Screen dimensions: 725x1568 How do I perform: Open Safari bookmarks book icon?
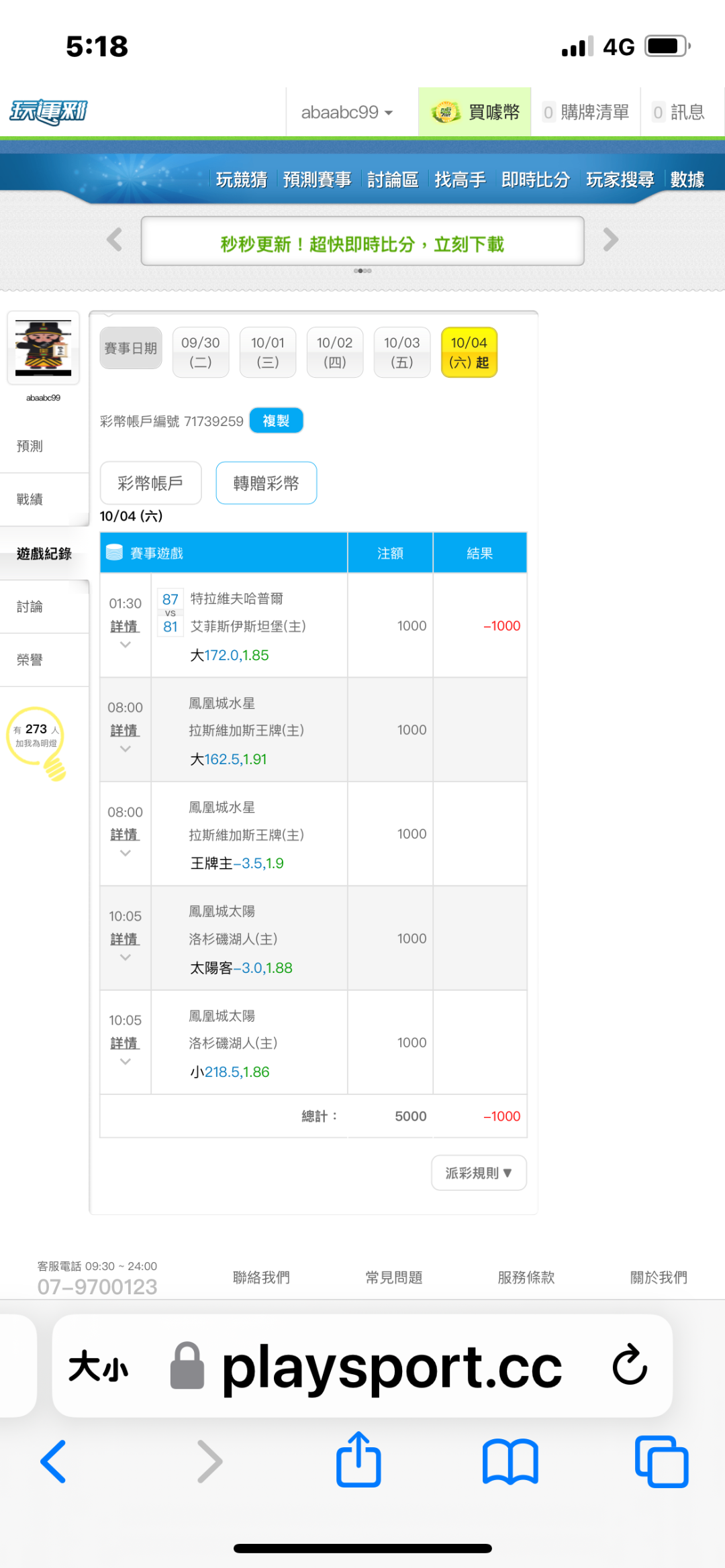[510, 1461]
